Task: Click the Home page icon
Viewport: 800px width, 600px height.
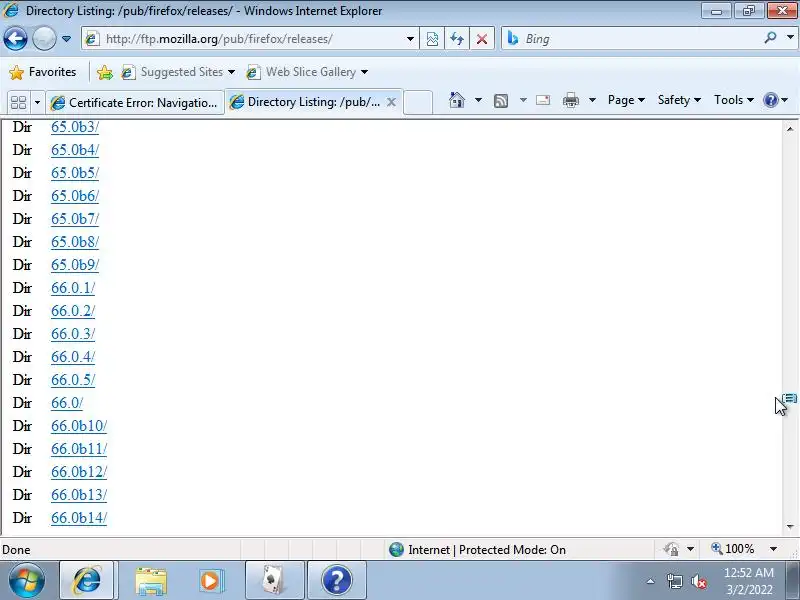Action: (457, 100)
